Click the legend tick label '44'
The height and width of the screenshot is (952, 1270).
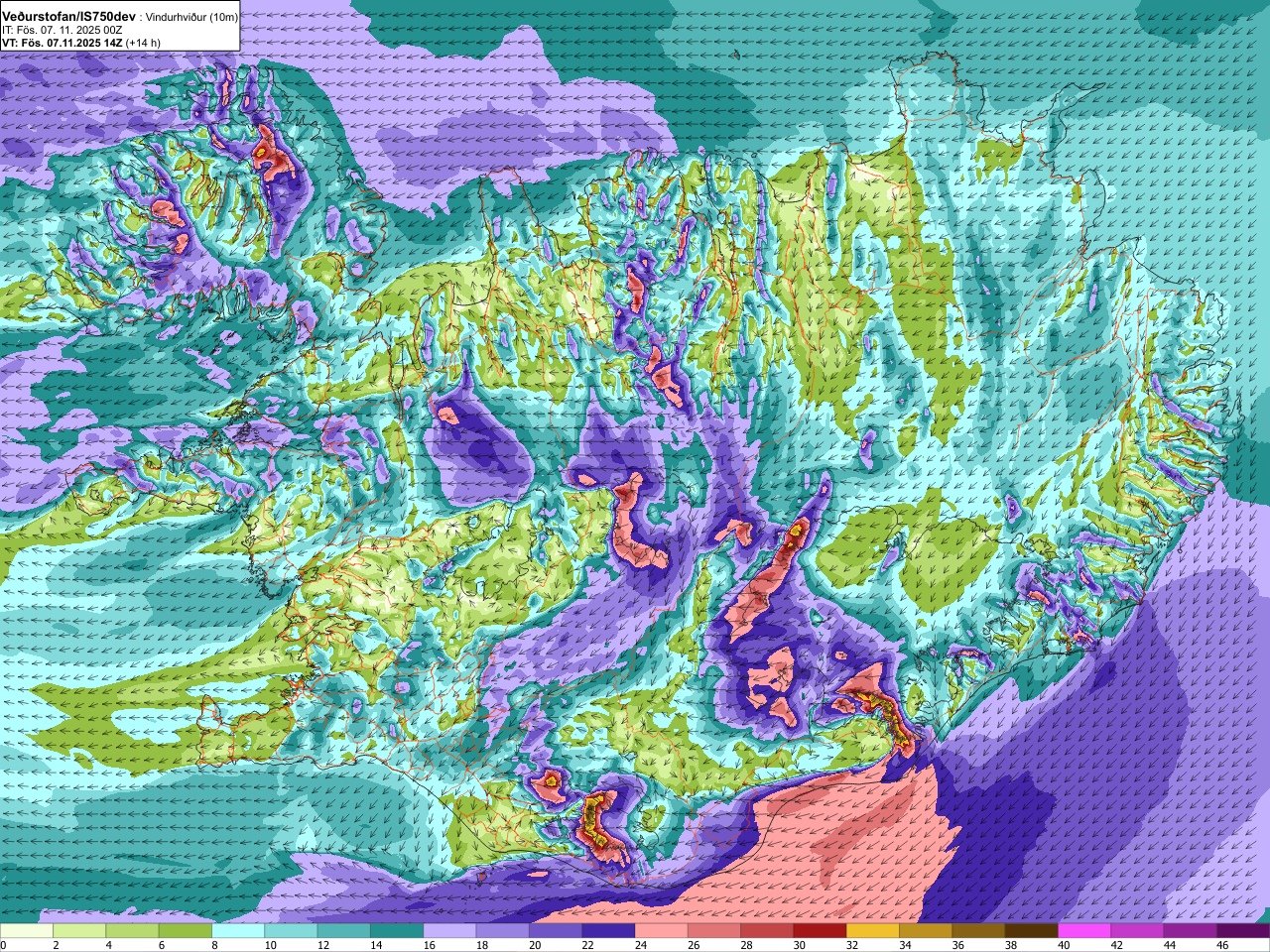coord(1170,945)
